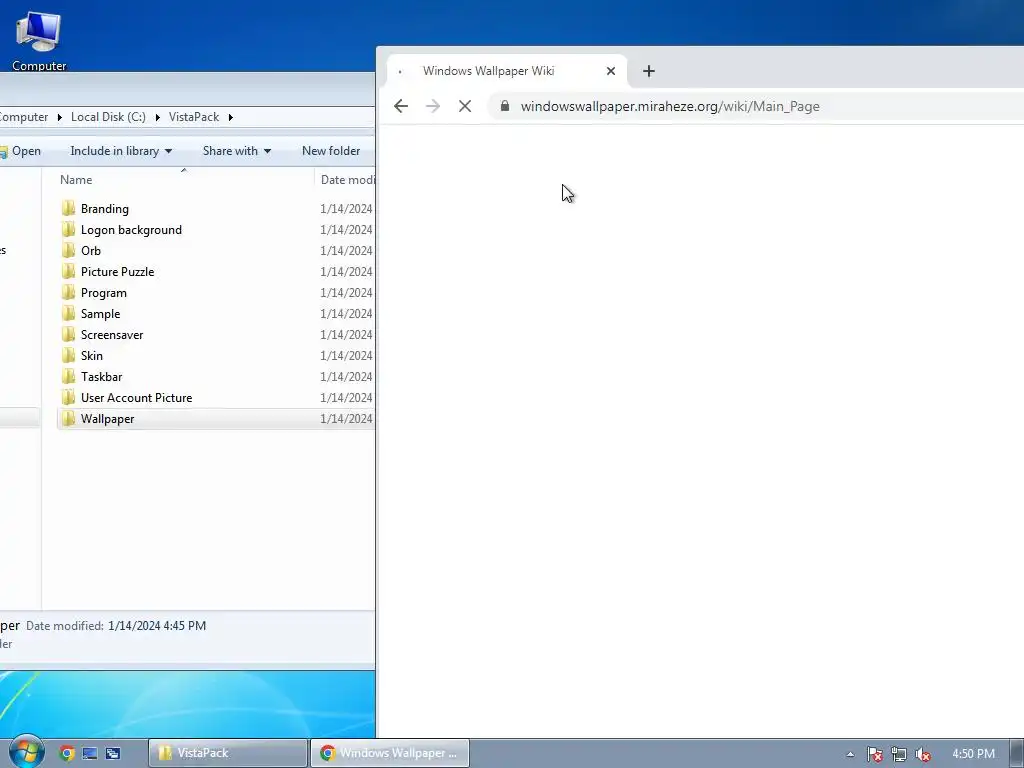Switch to Windows Wallpaper taskbar button
Screen dimensions: 1024x768
coord(390,753)
